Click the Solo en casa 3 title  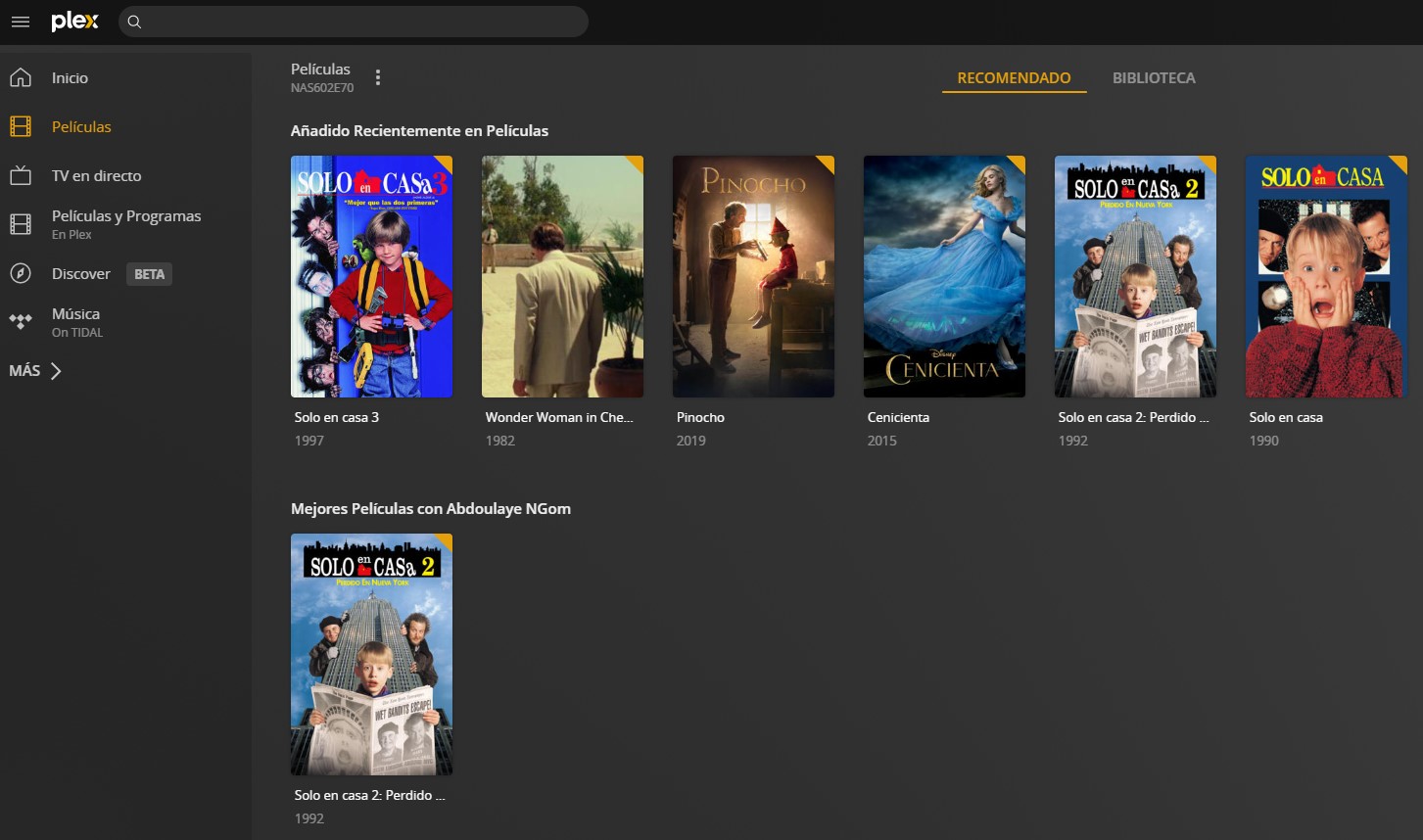[337, 417]
